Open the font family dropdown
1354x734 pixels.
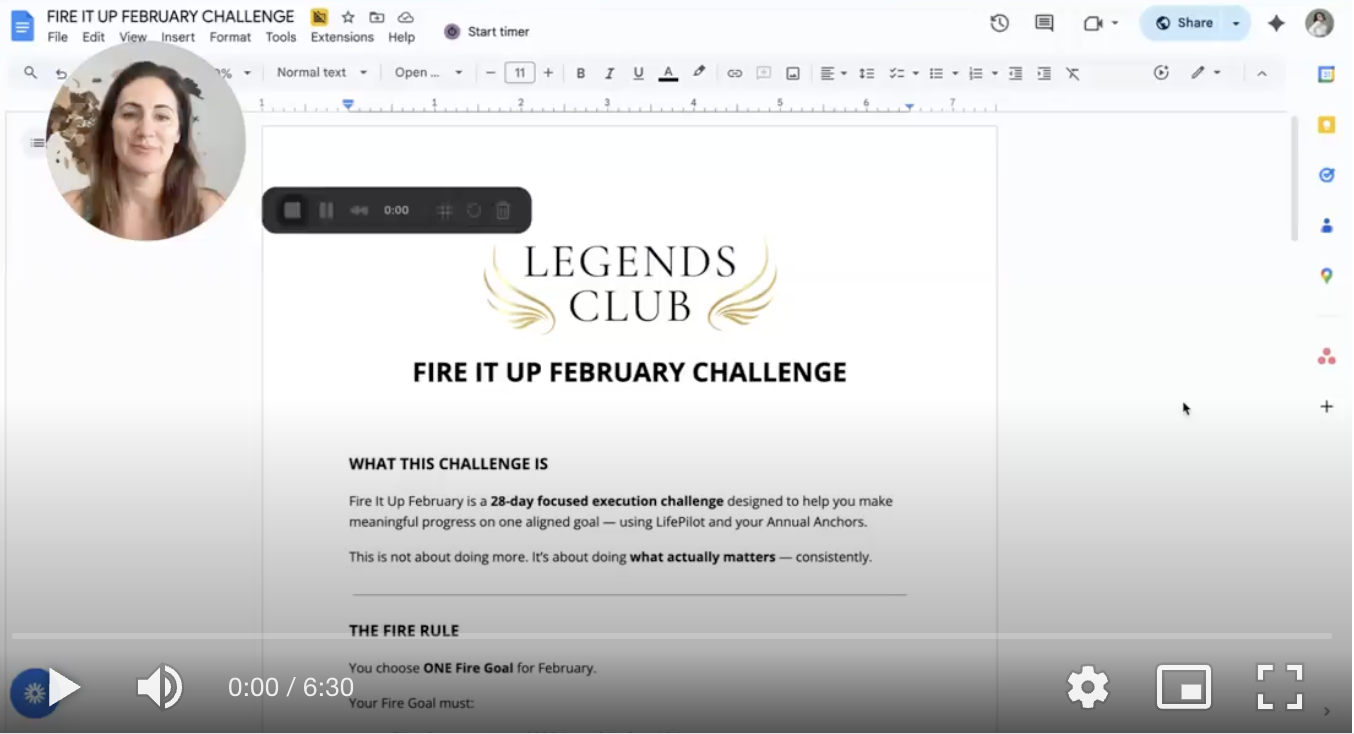428,73
